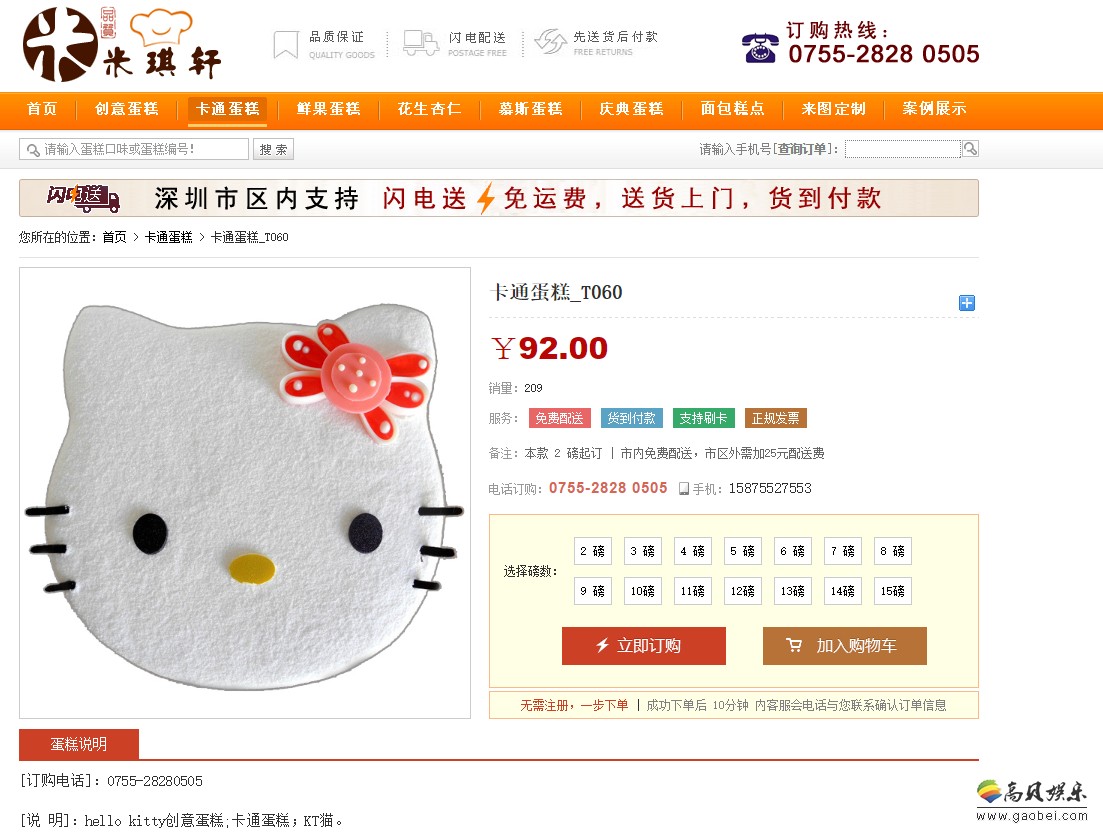Go to 首页 in the breadcrumb

click(x=114, y=238)
